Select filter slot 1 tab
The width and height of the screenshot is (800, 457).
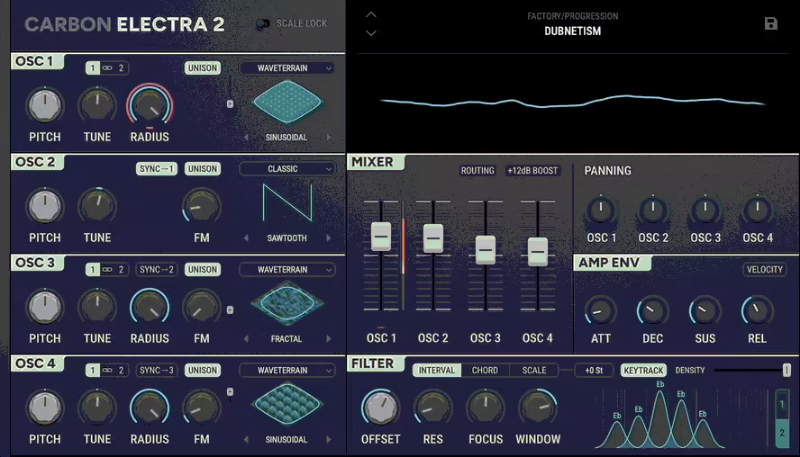click(782, 405)
